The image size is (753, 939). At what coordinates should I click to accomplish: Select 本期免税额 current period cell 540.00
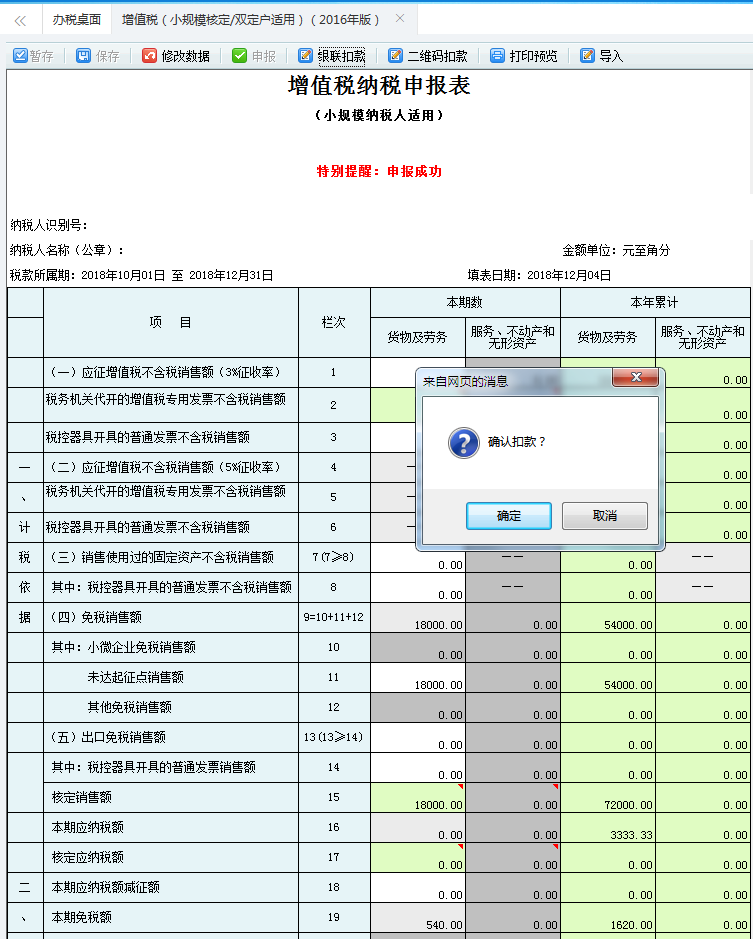[x=417, y=918]
